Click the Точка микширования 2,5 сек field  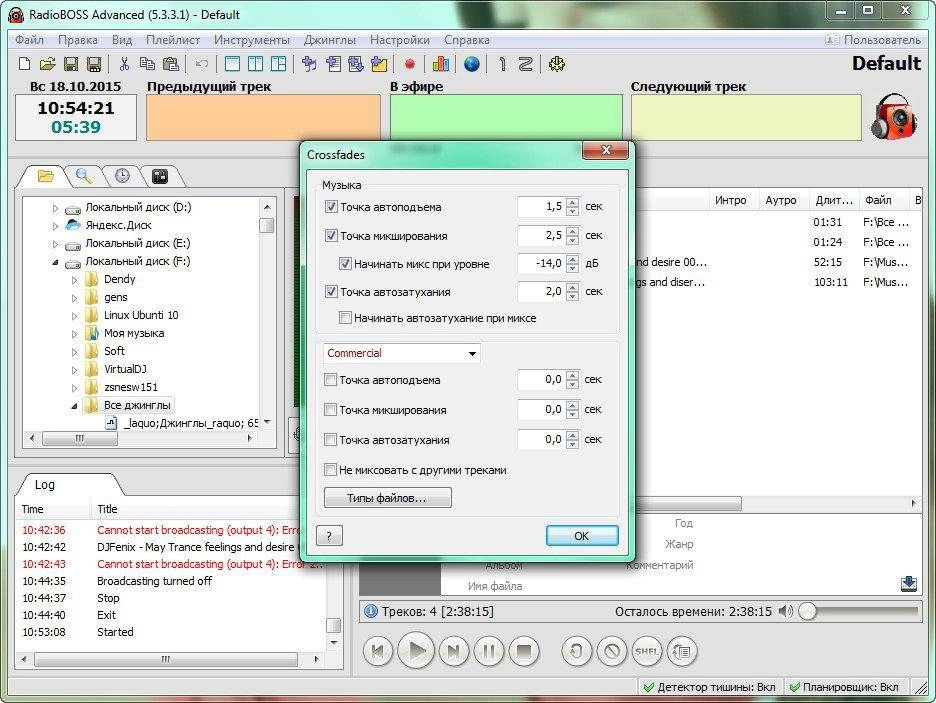point(541,235)
